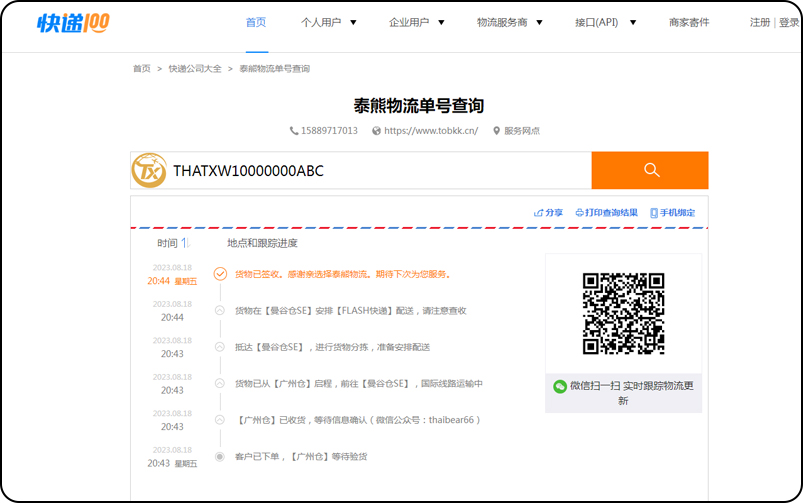Screen dimensions: 803x503
Task: Click the mobile phone binding icon
Action: pyautogui.click(x=654, y=213)
